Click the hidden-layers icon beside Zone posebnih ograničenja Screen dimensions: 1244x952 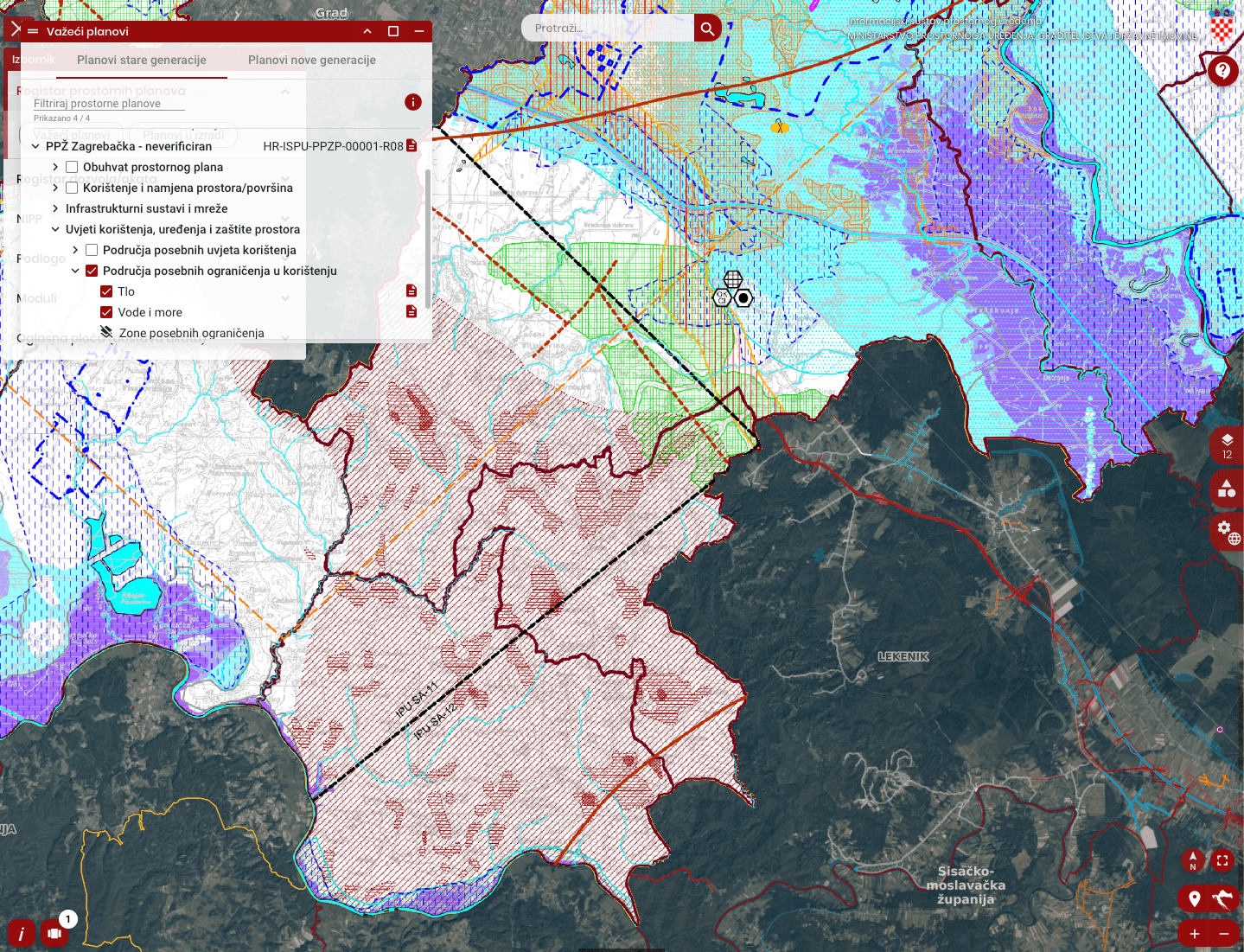pos(106,332)
